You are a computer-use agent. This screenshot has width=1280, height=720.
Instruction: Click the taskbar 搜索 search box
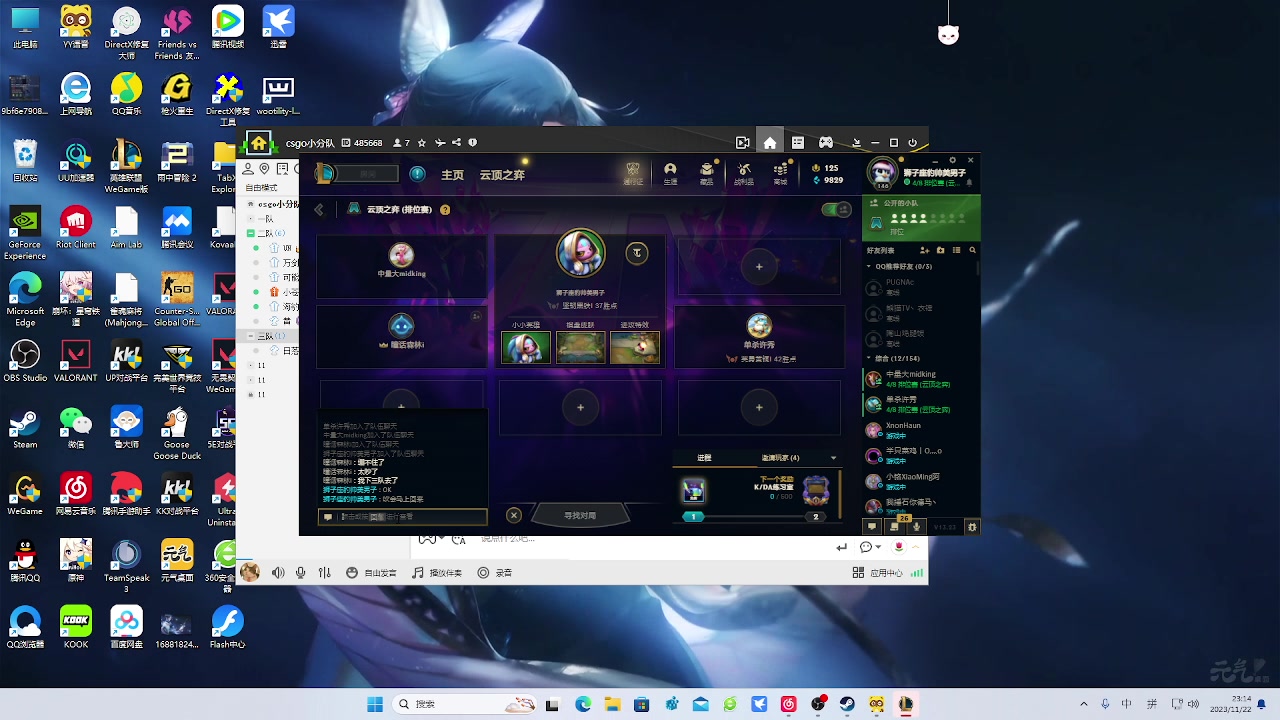[465, 704]
